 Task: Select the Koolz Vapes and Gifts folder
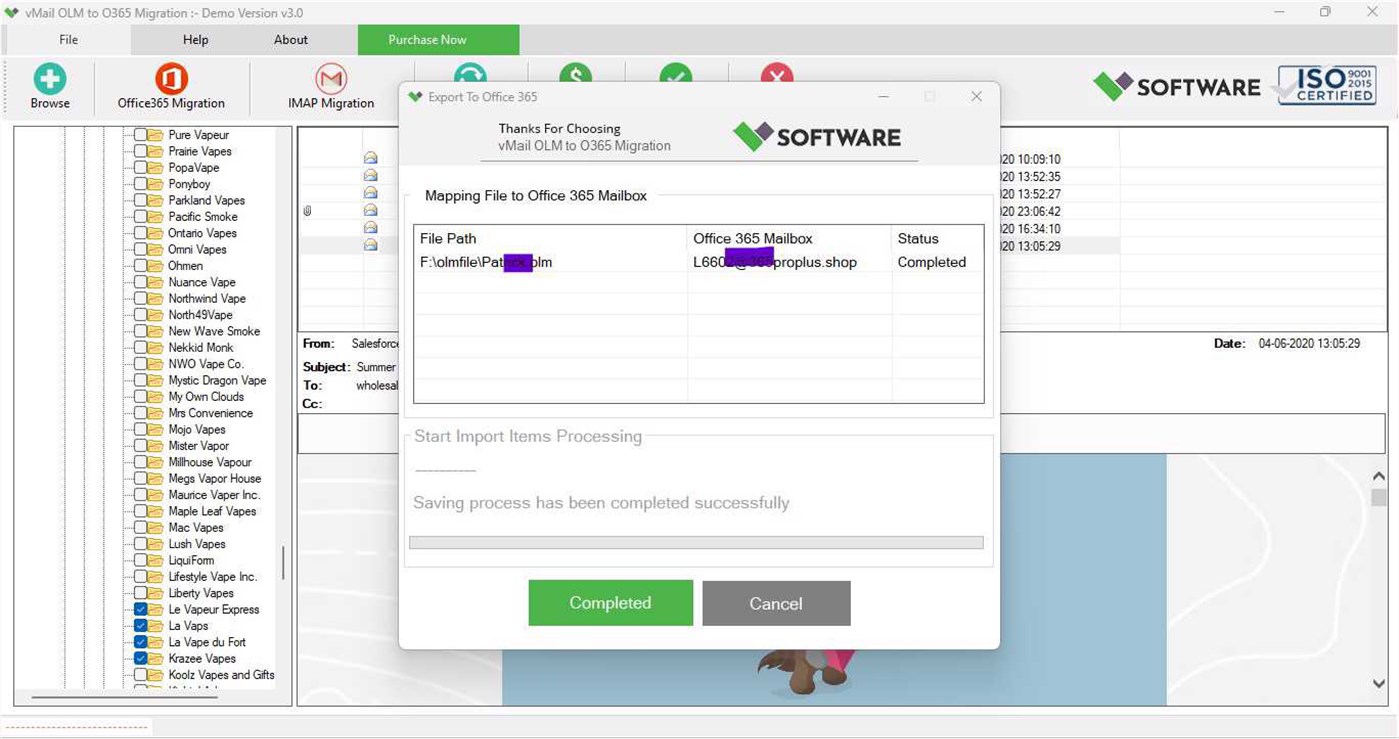pyautogui.click(x=221, y=675)
